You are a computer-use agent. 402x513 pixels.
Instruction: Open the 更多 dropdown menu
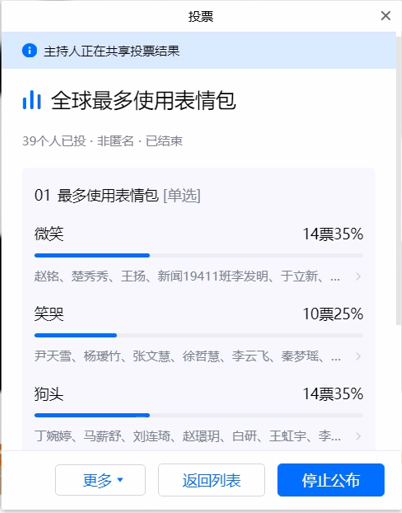(x=100, y=480)
